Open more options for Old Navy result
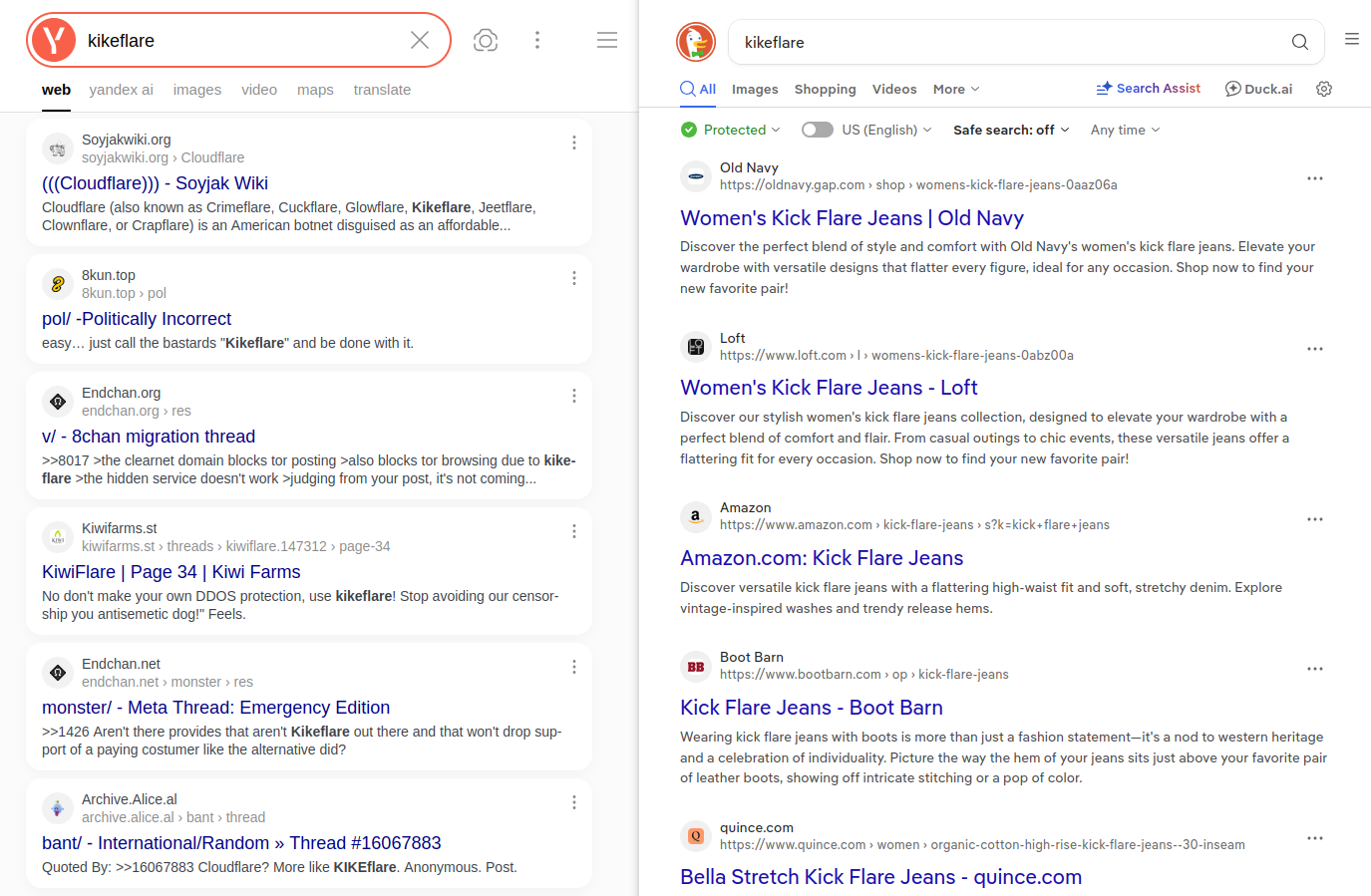The height and width of the screenshot is (896, 1371). click(x=1315, y=178)
